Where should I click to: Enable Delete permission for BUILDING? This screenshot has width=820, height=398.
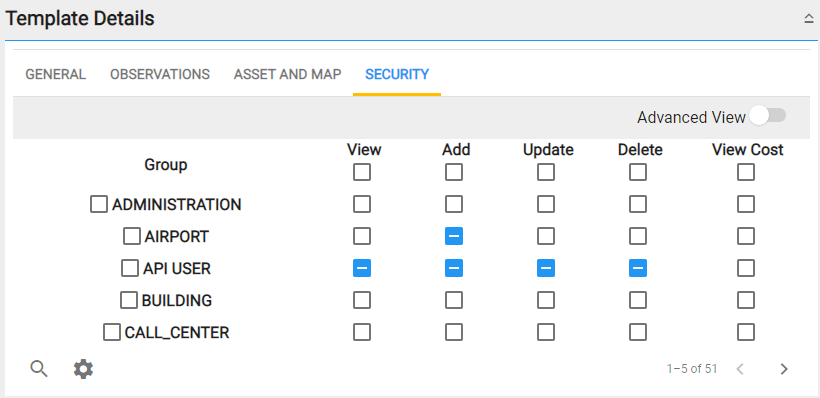638,300
